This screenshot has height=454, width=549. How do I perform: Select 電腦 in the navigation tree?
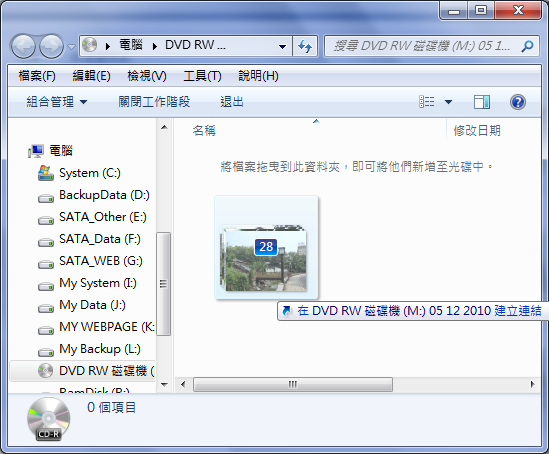pos(61,151)
